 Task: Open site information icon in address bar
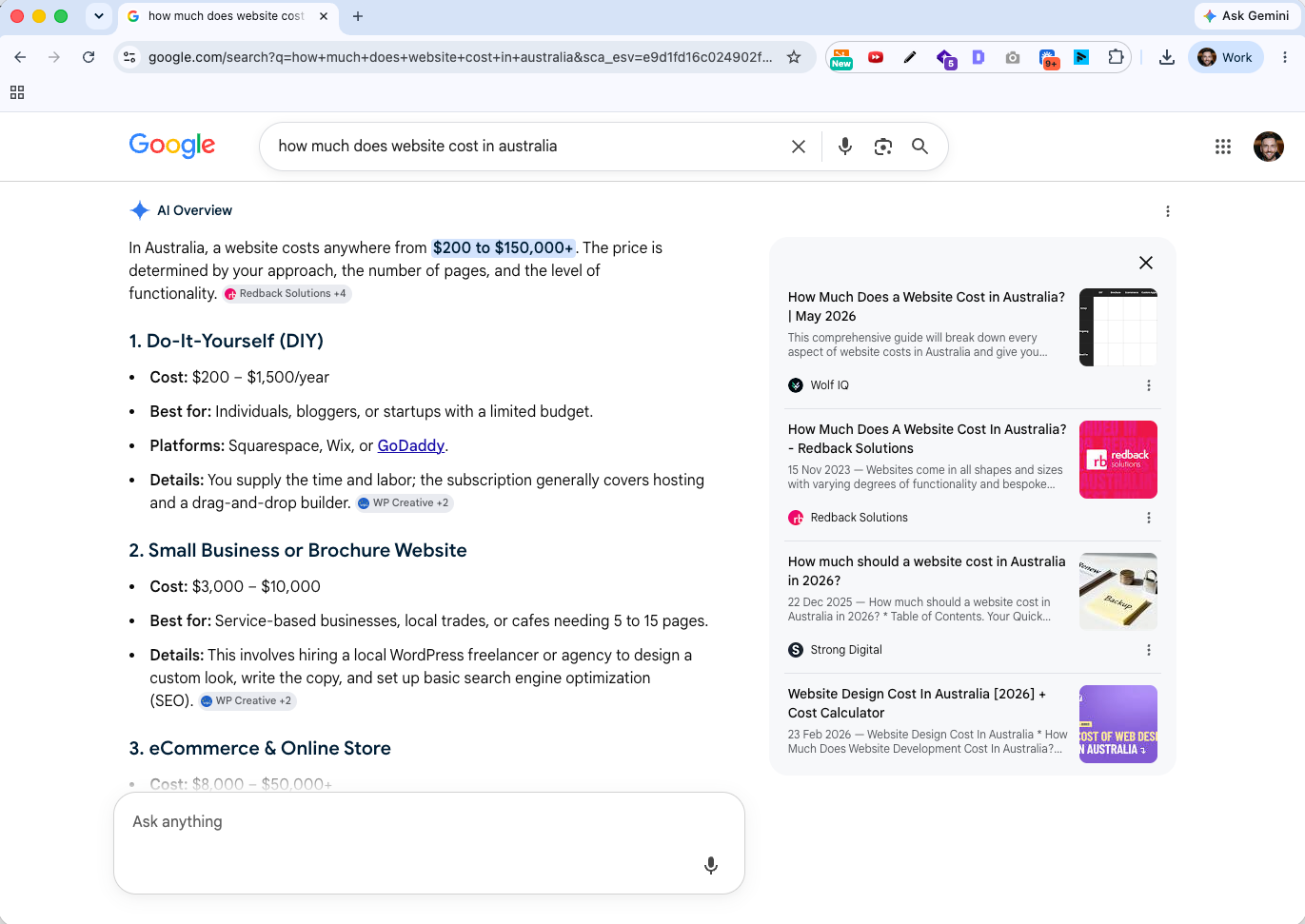pyautogui.click(x=130, y=57)
